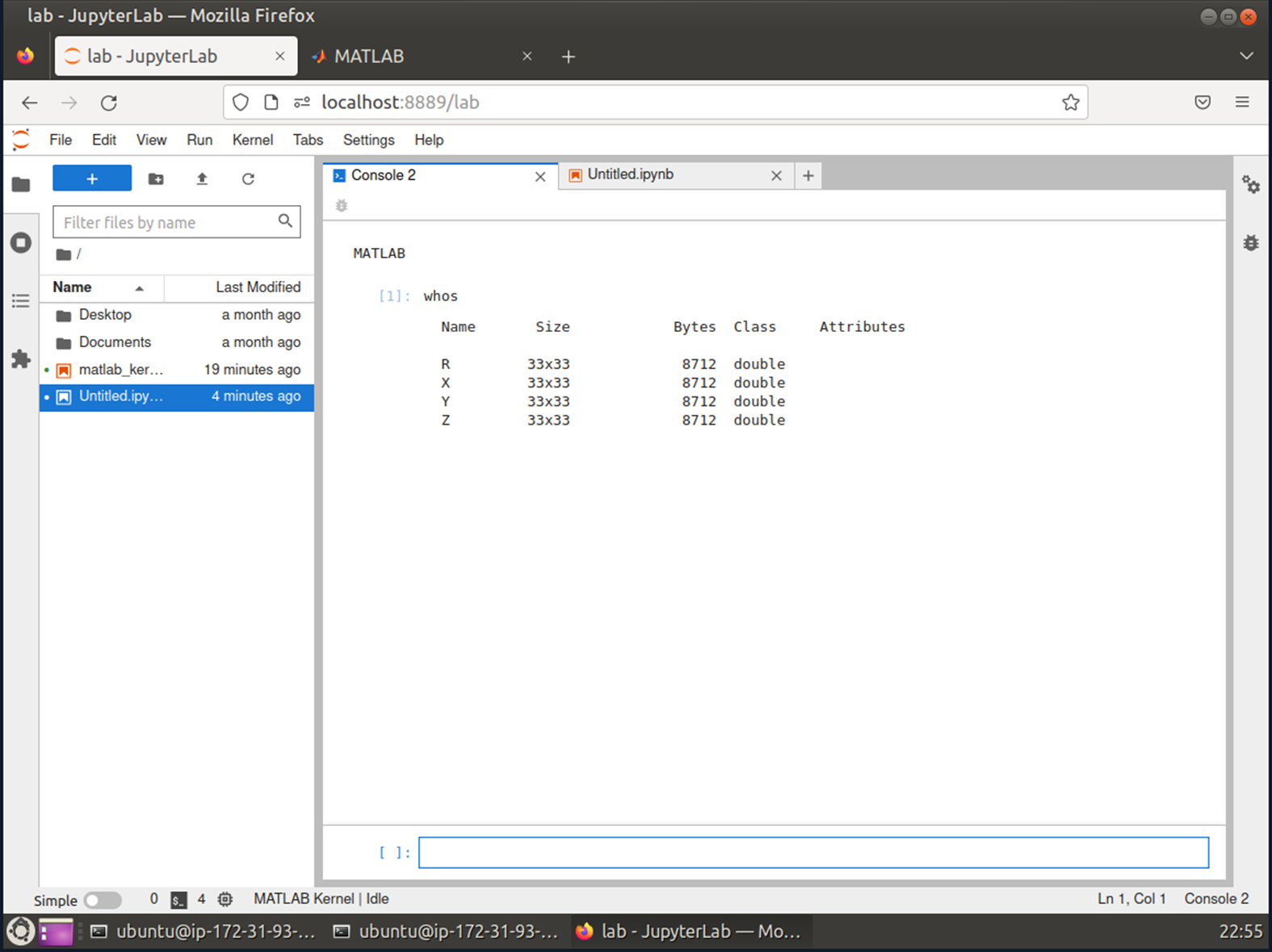Viewport: 1272px width, 952px height.
Task: Open the Running Terminals and Kernels sidebar
Action: tap(21, 242)
